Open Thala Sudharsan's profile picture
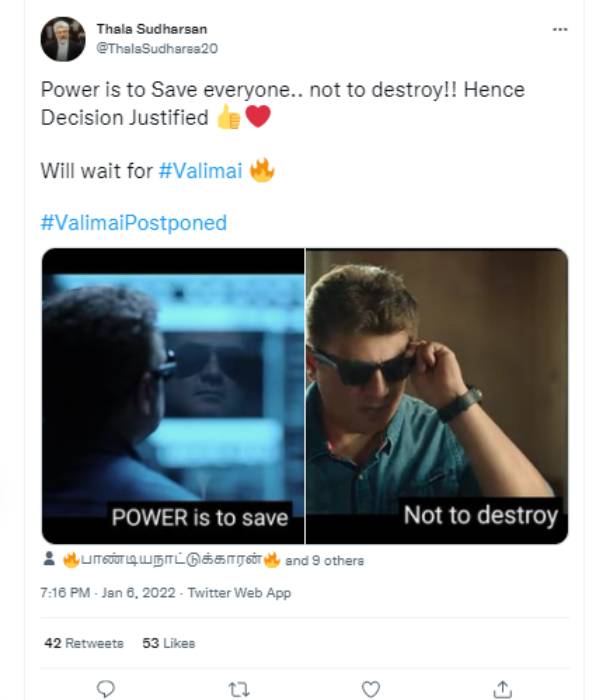This screenshot has height=700, width=600. click(63, 39)
